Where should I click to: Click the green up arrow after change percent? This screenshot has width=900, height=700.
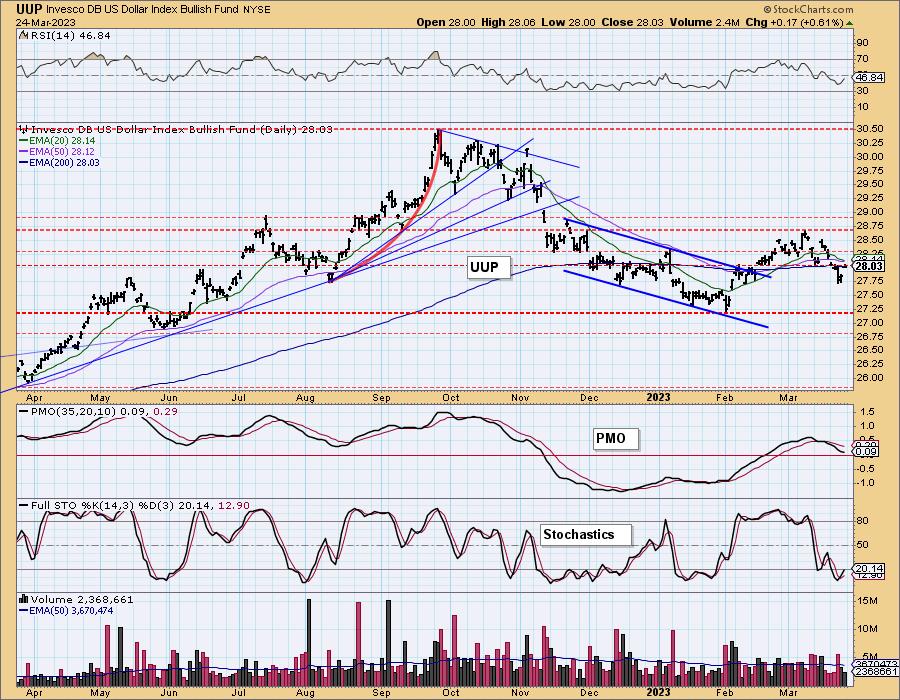point(849,23)
